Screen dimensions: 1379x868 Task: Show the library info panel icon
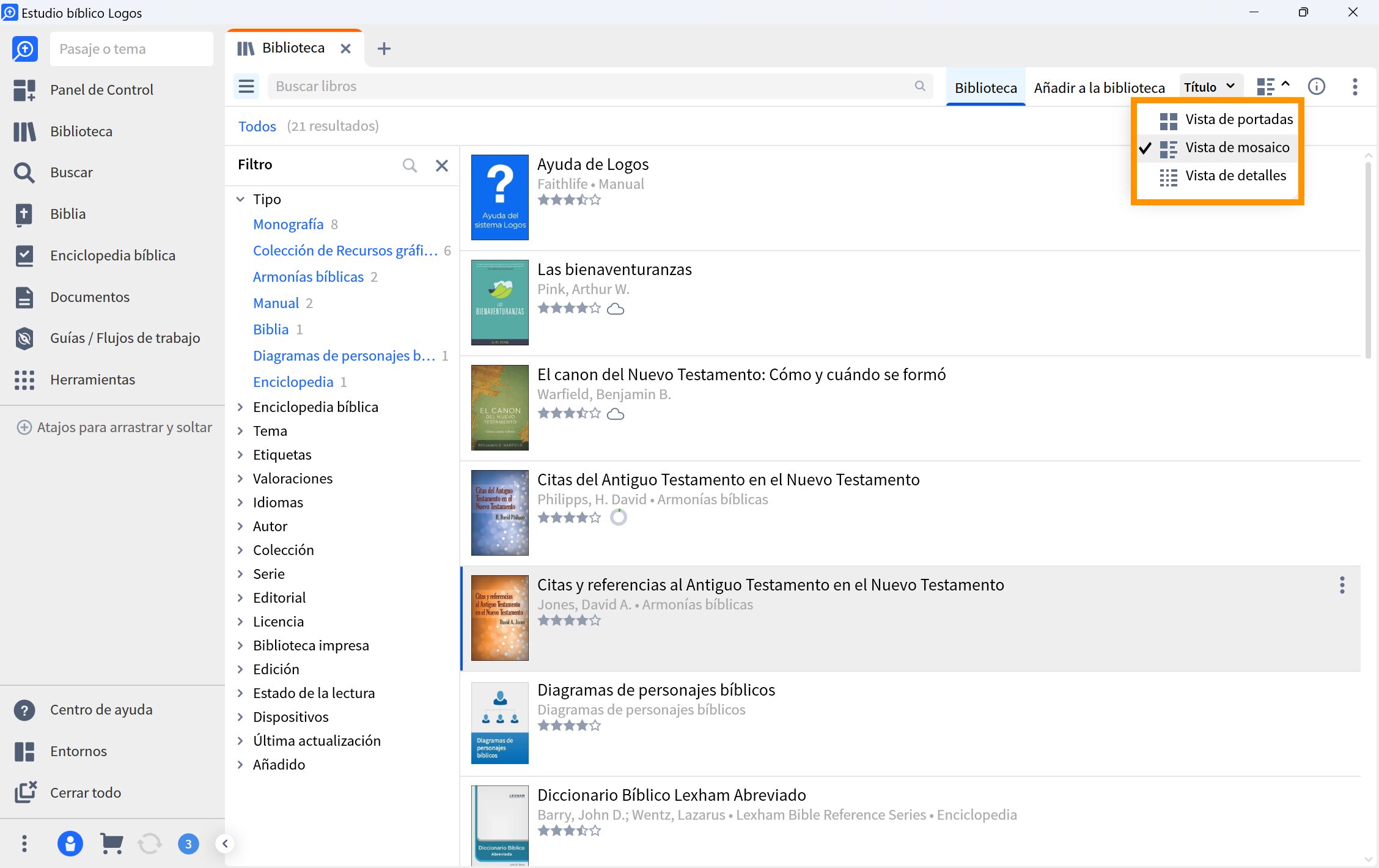tap(1317, 87)
